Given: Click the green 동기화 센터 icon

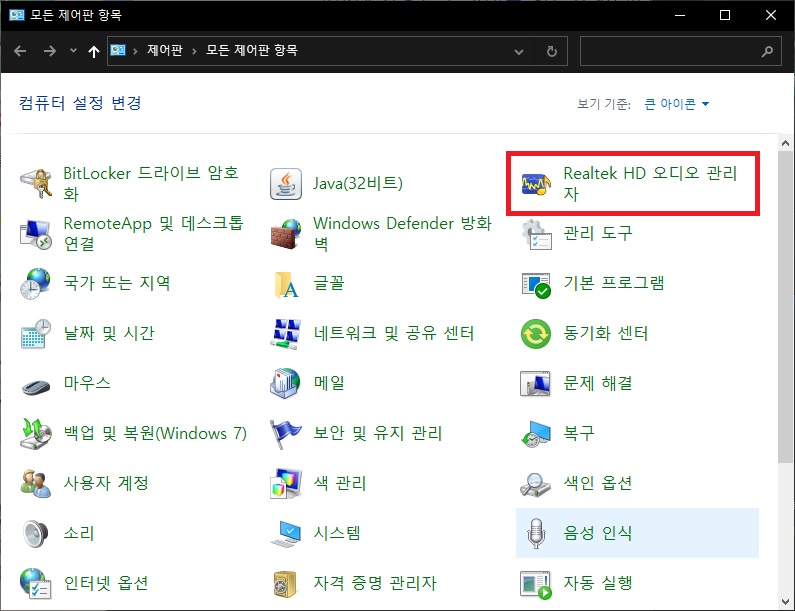Looking at the screenshot, I should (536, 334).
